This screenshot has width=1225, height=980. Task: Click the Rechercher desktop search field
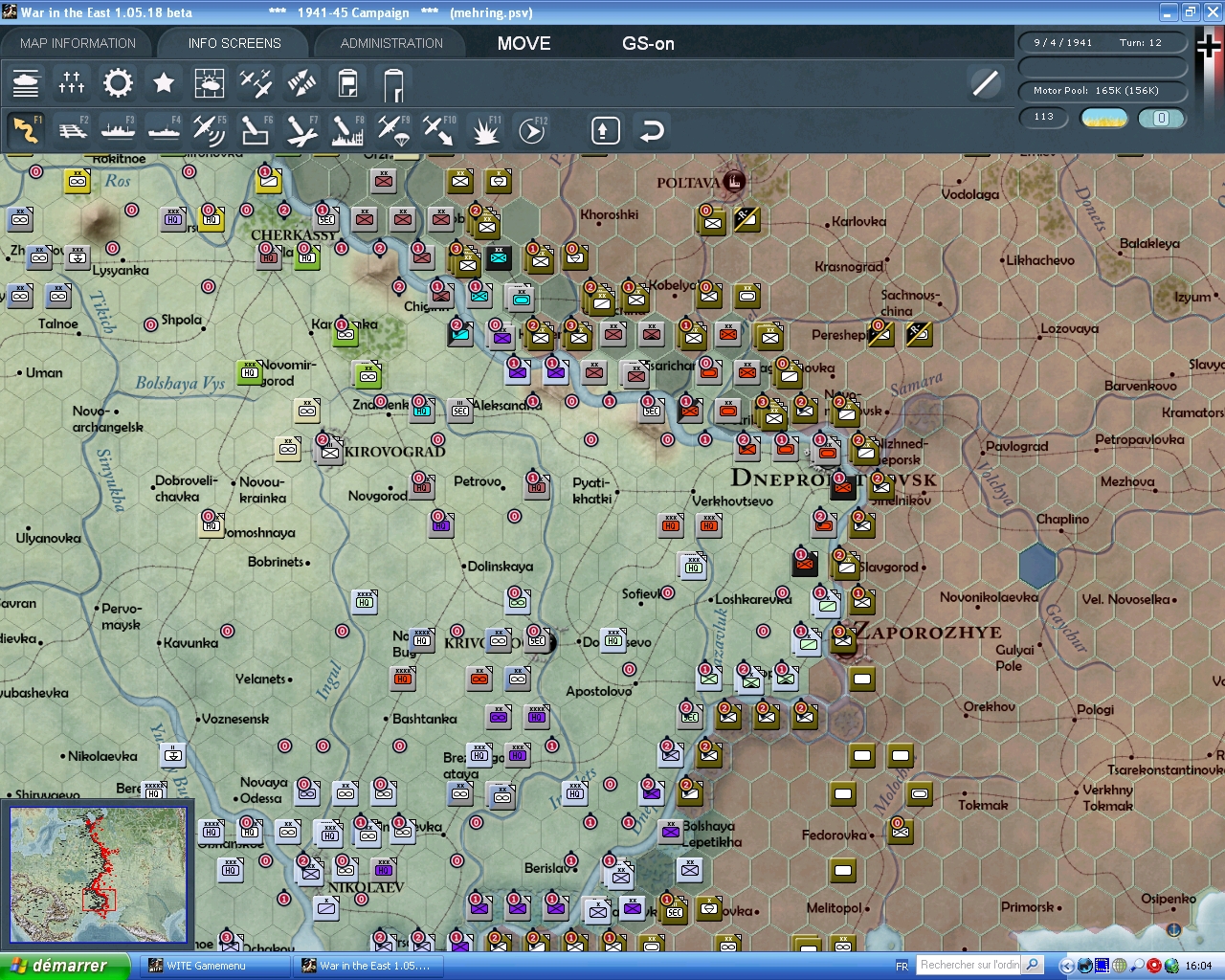pyautogui.click(x=969, y=965)
